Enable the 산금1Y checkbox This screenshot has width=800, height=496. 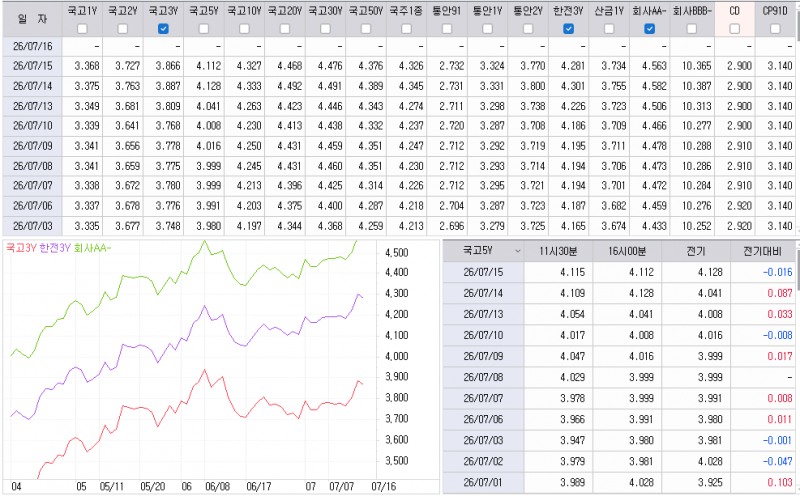click(x=609, y=29)
